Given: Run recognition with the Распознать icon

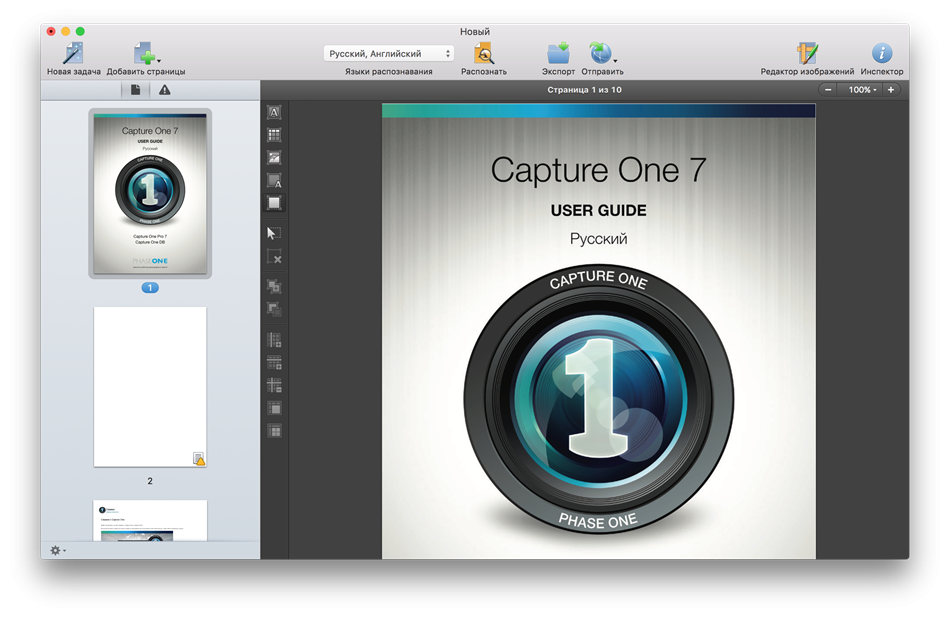Looking at the screenshot, I should (483, 53).
